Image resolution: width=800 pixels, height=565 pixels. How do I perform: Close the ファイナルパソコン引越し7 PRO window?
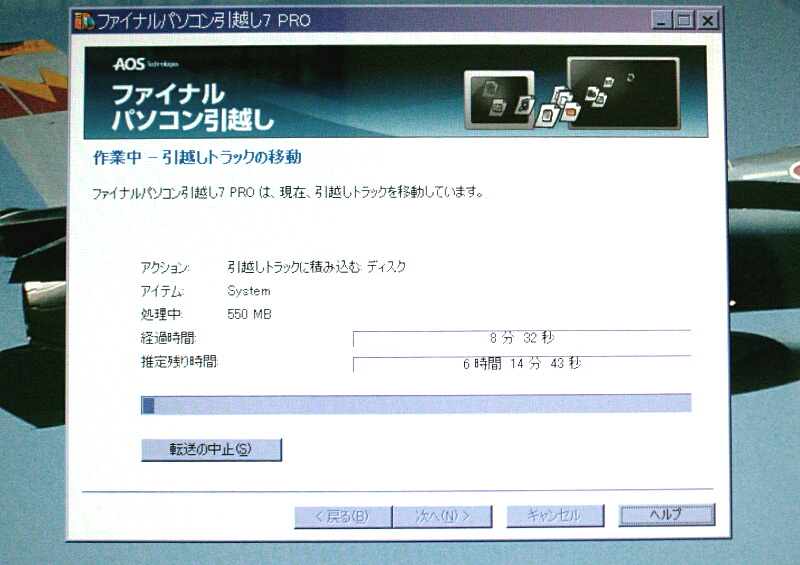(x=708, y=20)
